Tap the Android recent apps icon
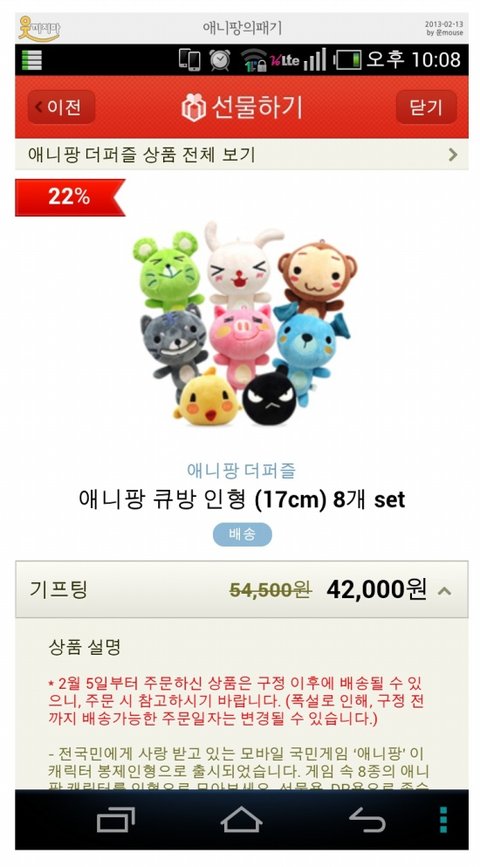This screenshot has height=867, width=480. [x=116, y=820]
